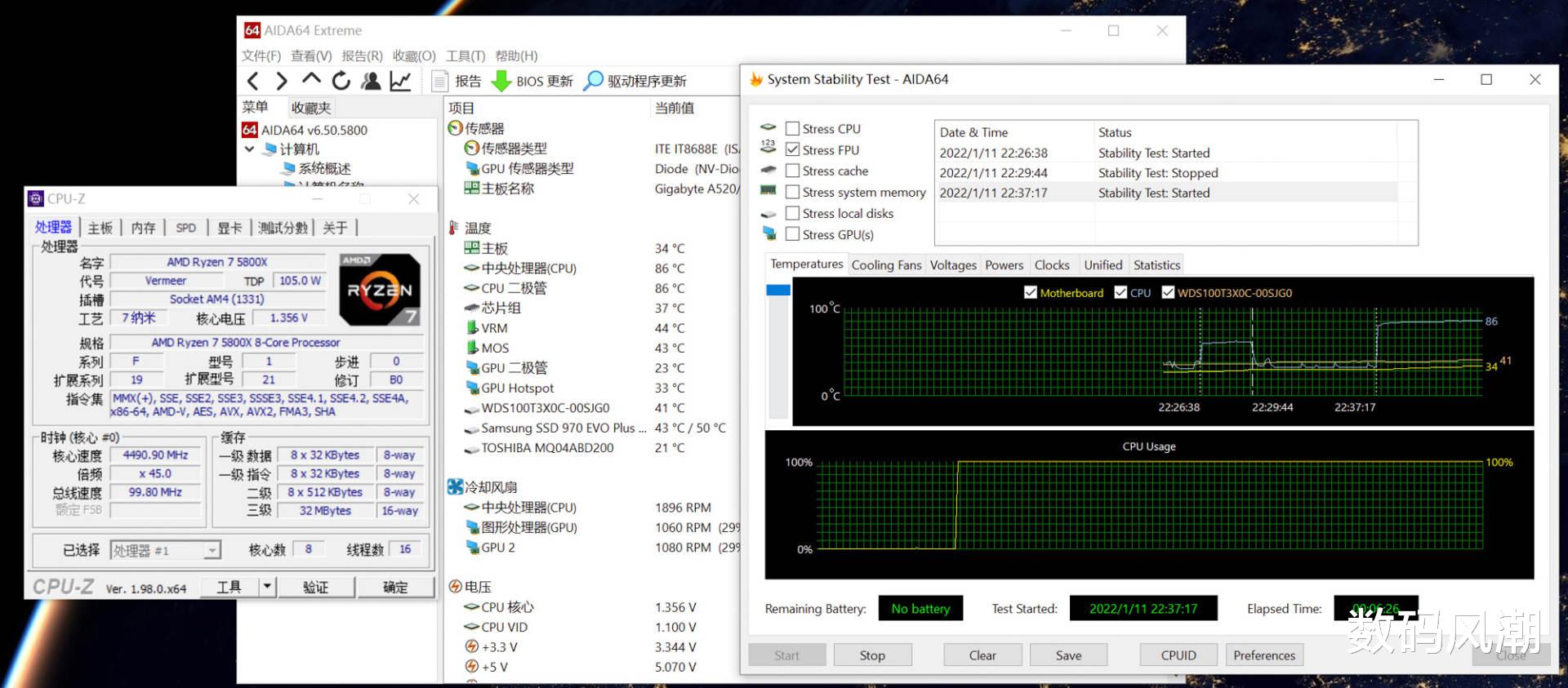Click the GPU Hotspot sensor icon
1568x688 pixels.
tap(471, 388)
